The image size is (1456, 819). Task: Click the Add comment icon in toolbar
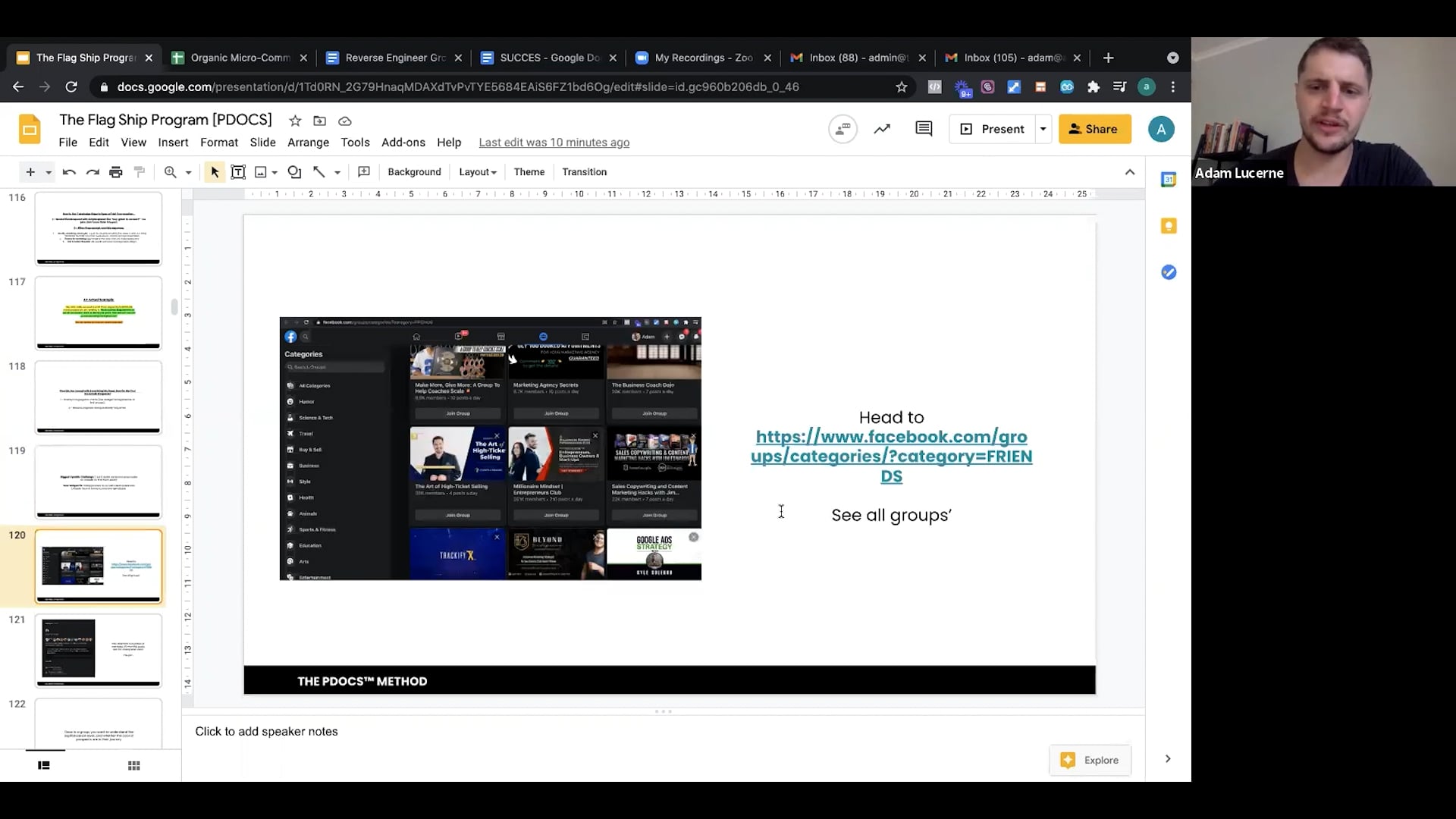(364, 172)
